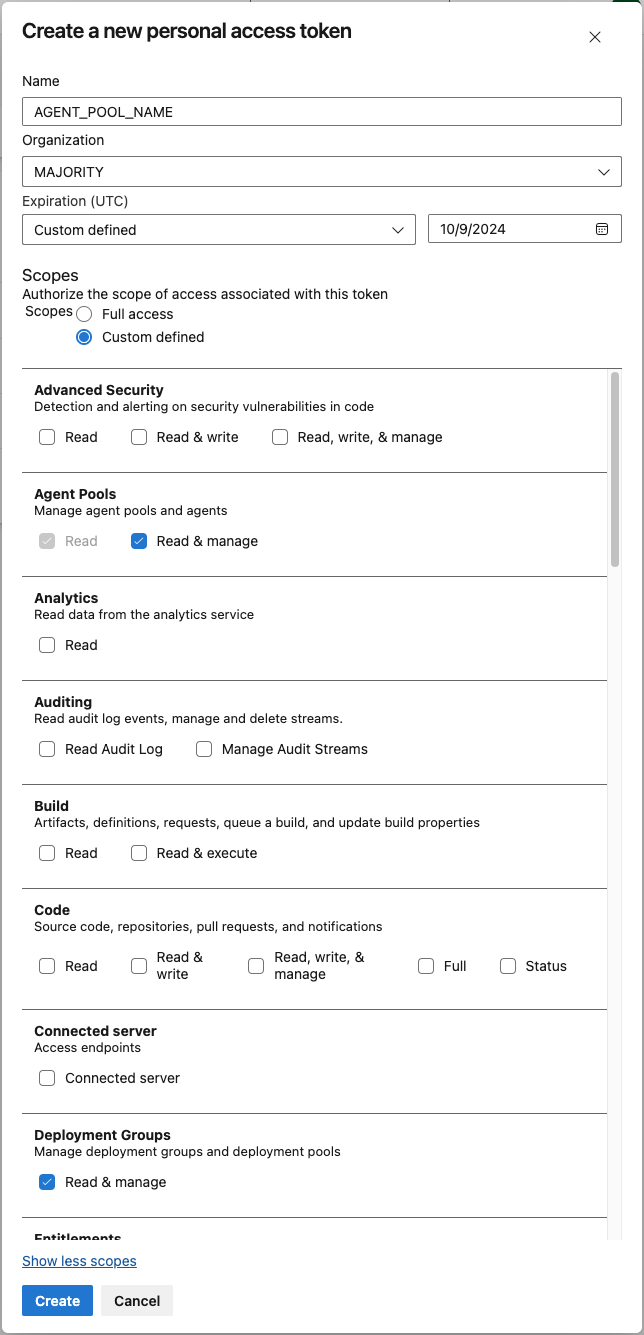Viewport: 644px width, 1335px height.
Task: Click the Cancel button
Action: pos(137,1301)
